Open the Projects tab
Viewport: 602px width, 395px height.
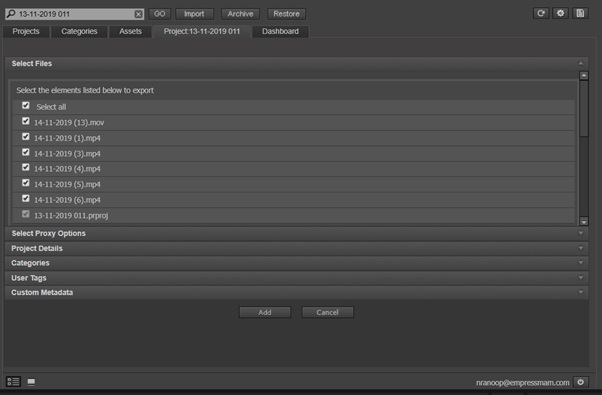pyautogui.click(x=26, y=31)
